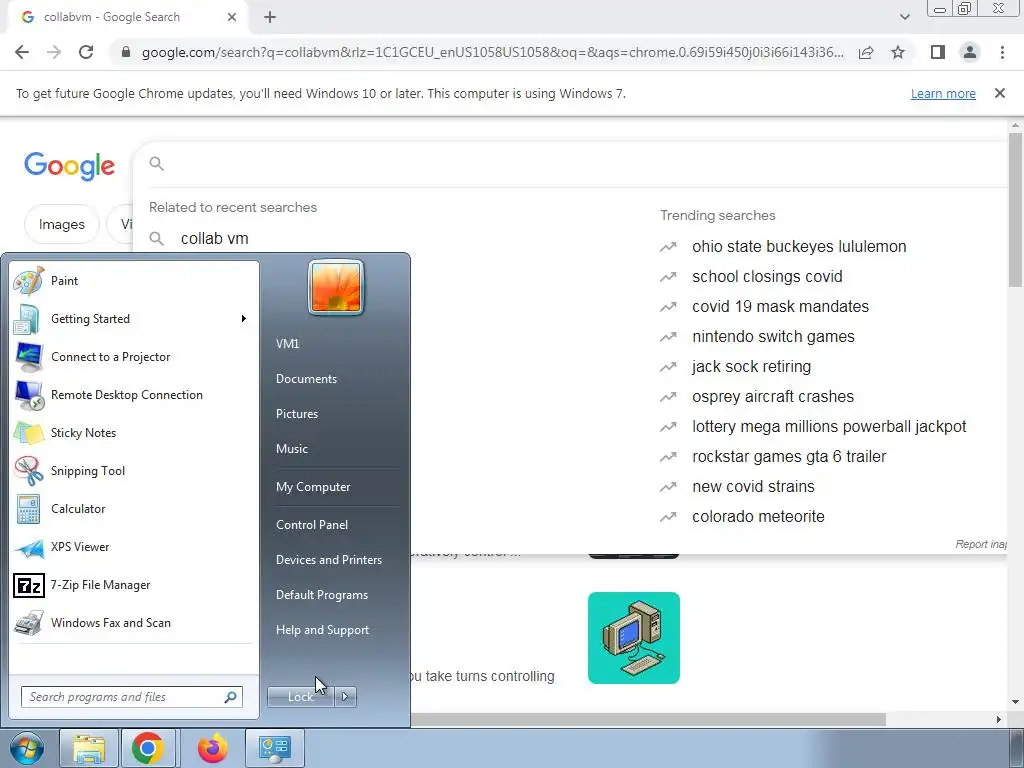
Task: Switch to Chrome on the taskbar
Action: click(x=148, y=748)
